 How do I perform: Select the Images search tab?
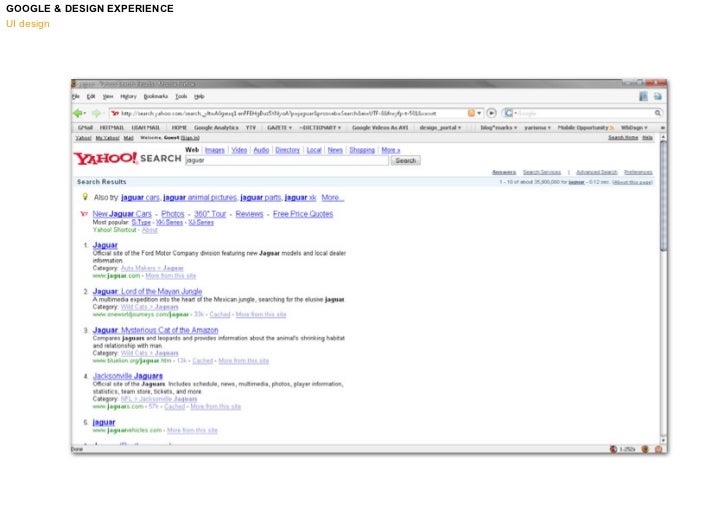tap(214, 150)
